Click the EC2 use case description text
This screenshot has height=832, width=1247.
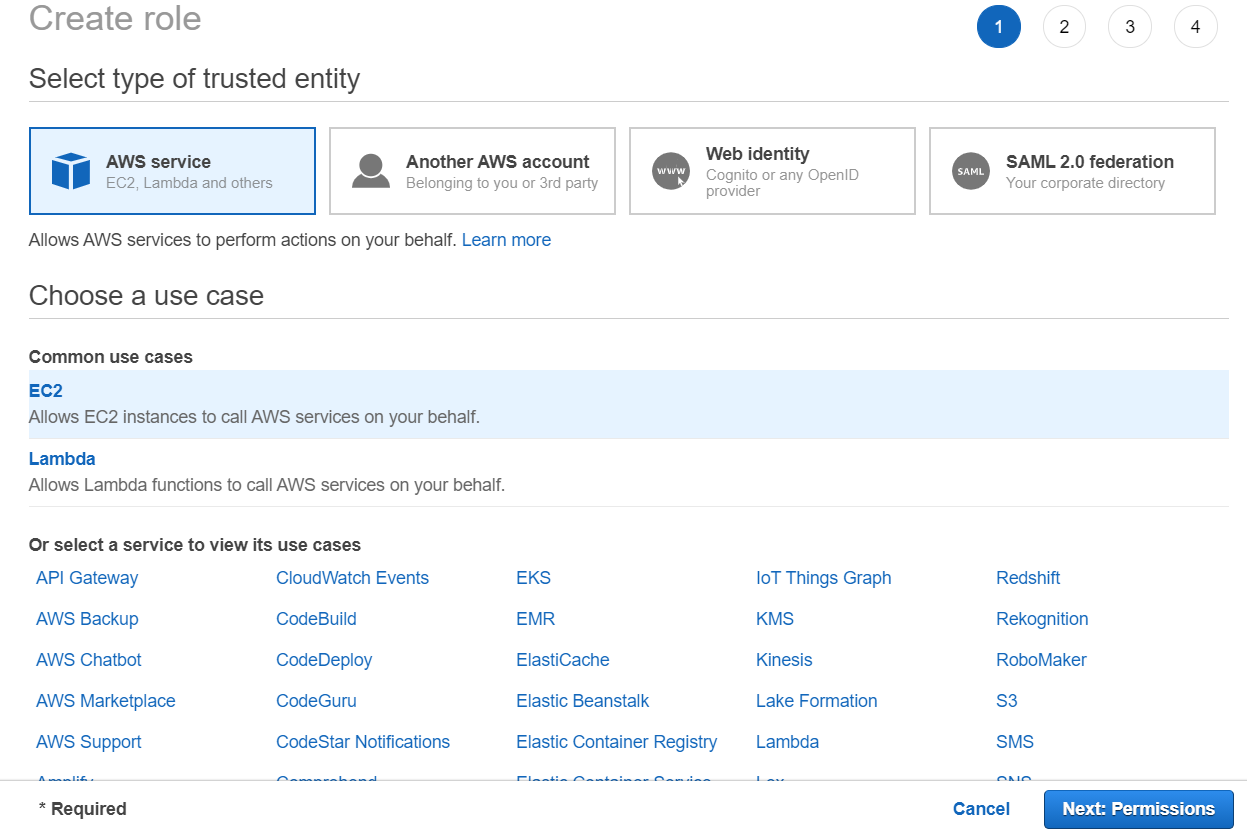[x=254, y=417]
